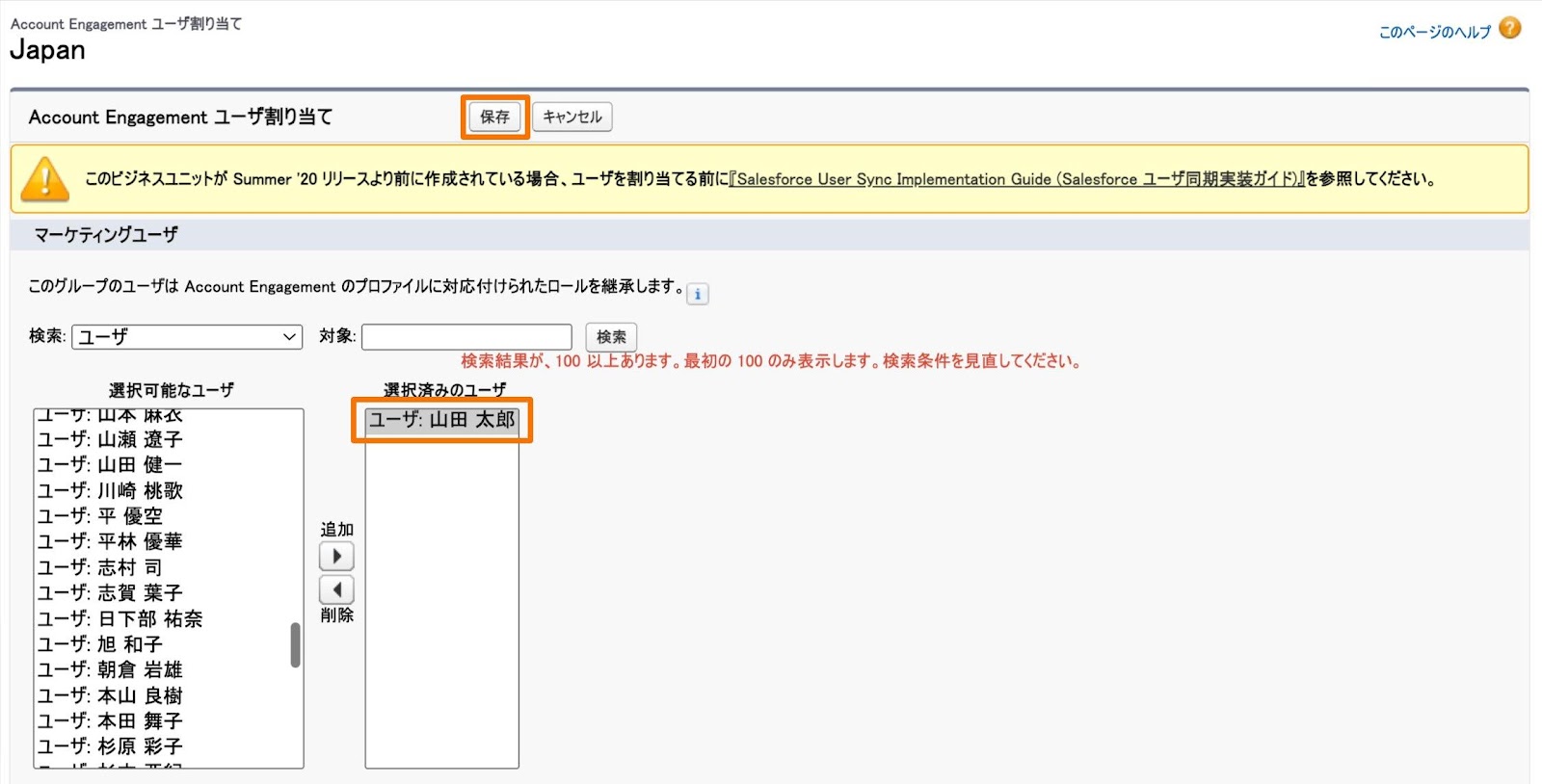
Task: Click the 追加 right-arrow button
Action: pyautogui.click(x=336, y=556)
